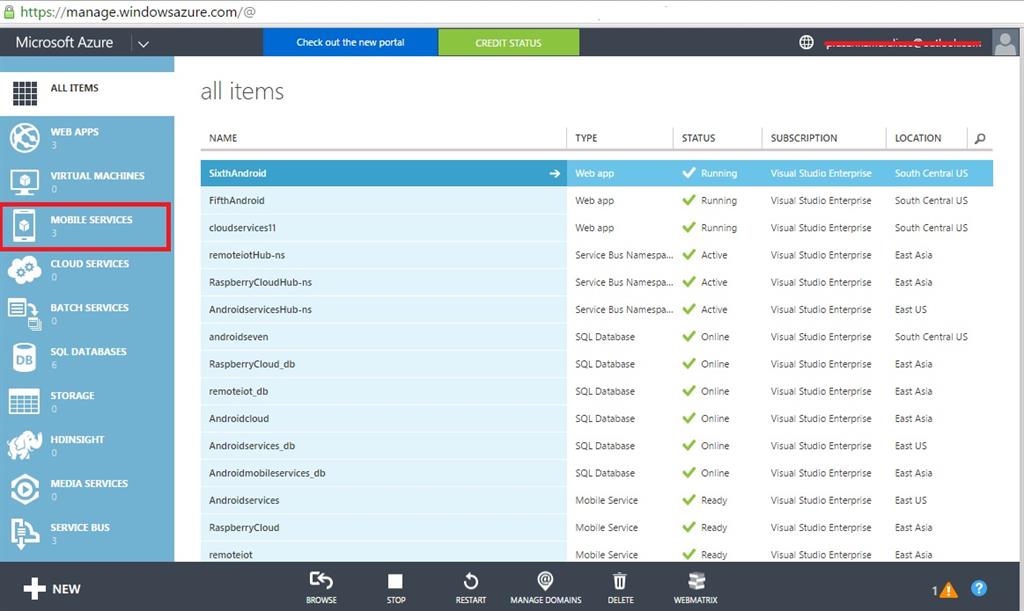1024x611 pixels.
Task: Expand the Microsoft Azure dropdown chevron
Action: [144, 44]
